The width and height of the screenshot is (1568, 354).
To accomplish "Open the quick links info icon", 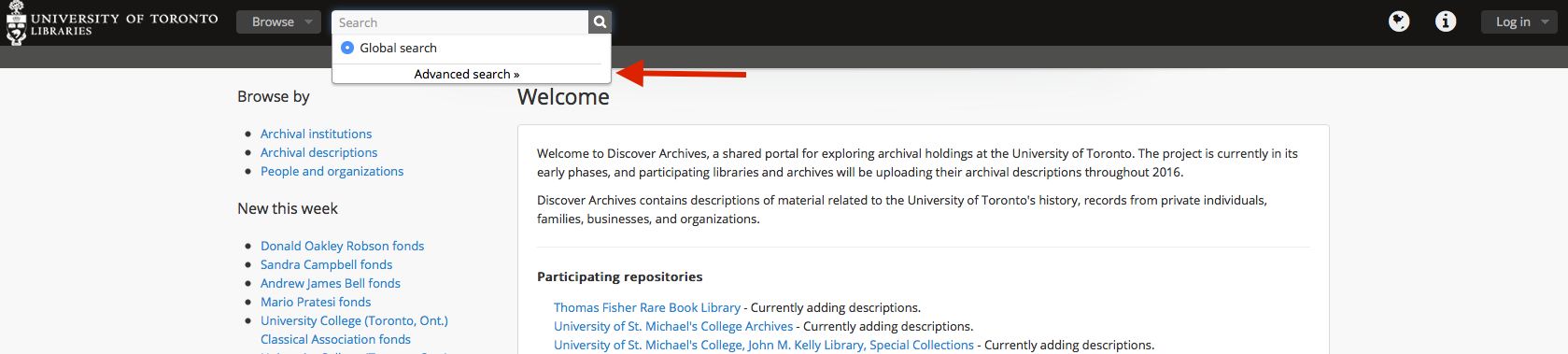I will (x=1446, y=21).
